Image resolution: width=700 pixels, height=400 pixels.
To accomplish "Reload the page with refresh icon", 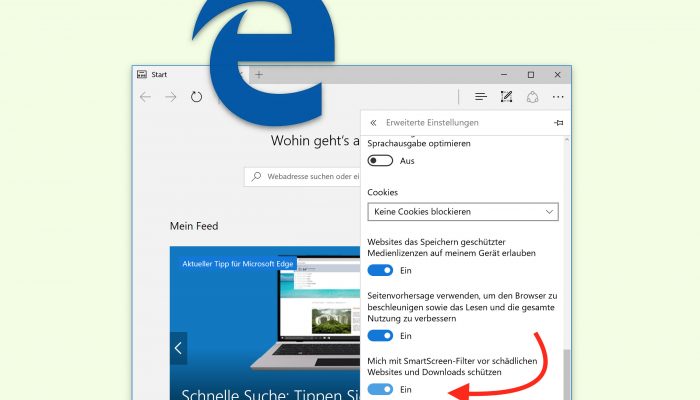I will coord(196,96).
